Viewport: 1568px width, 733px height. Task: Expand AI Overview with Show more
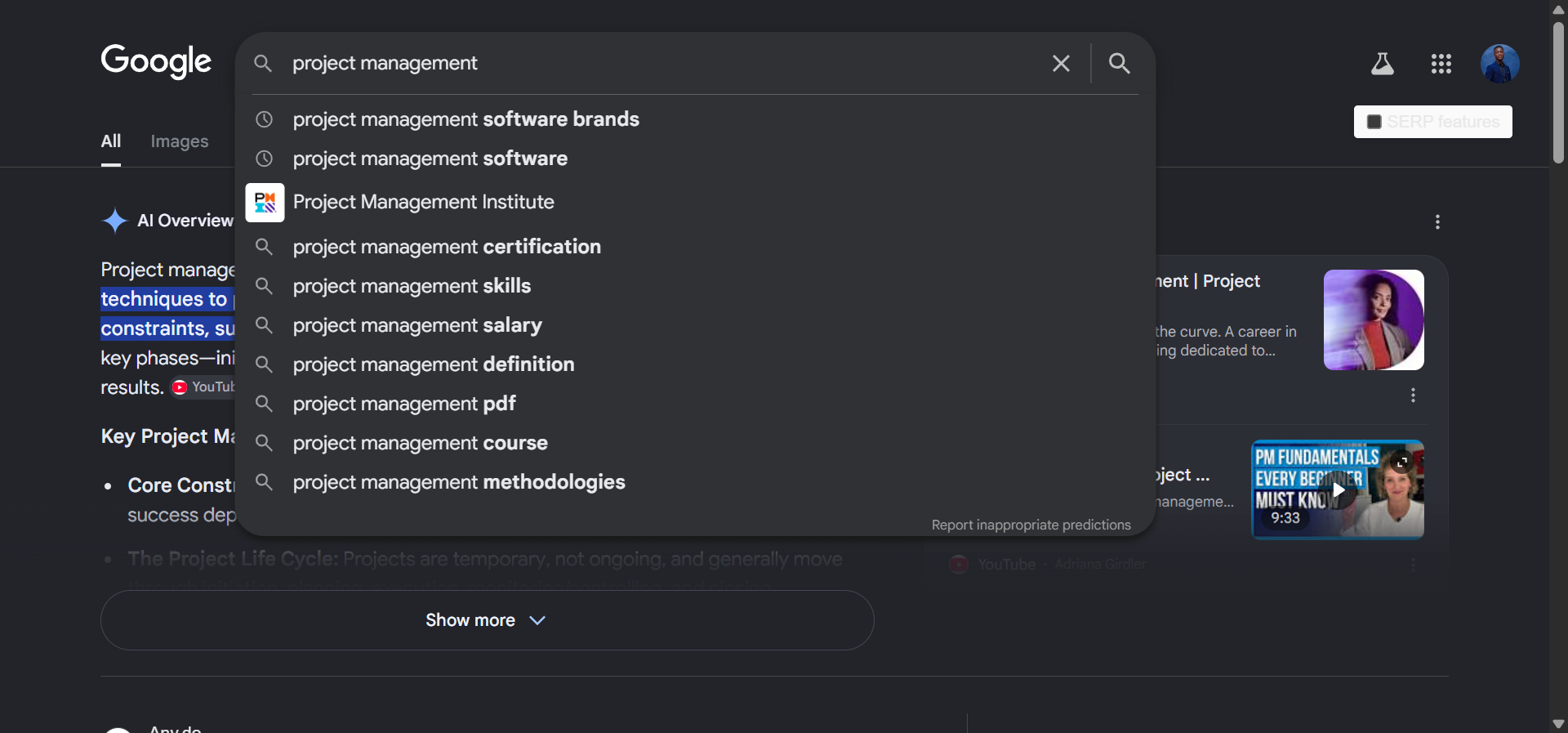click(x=488, y=620)
